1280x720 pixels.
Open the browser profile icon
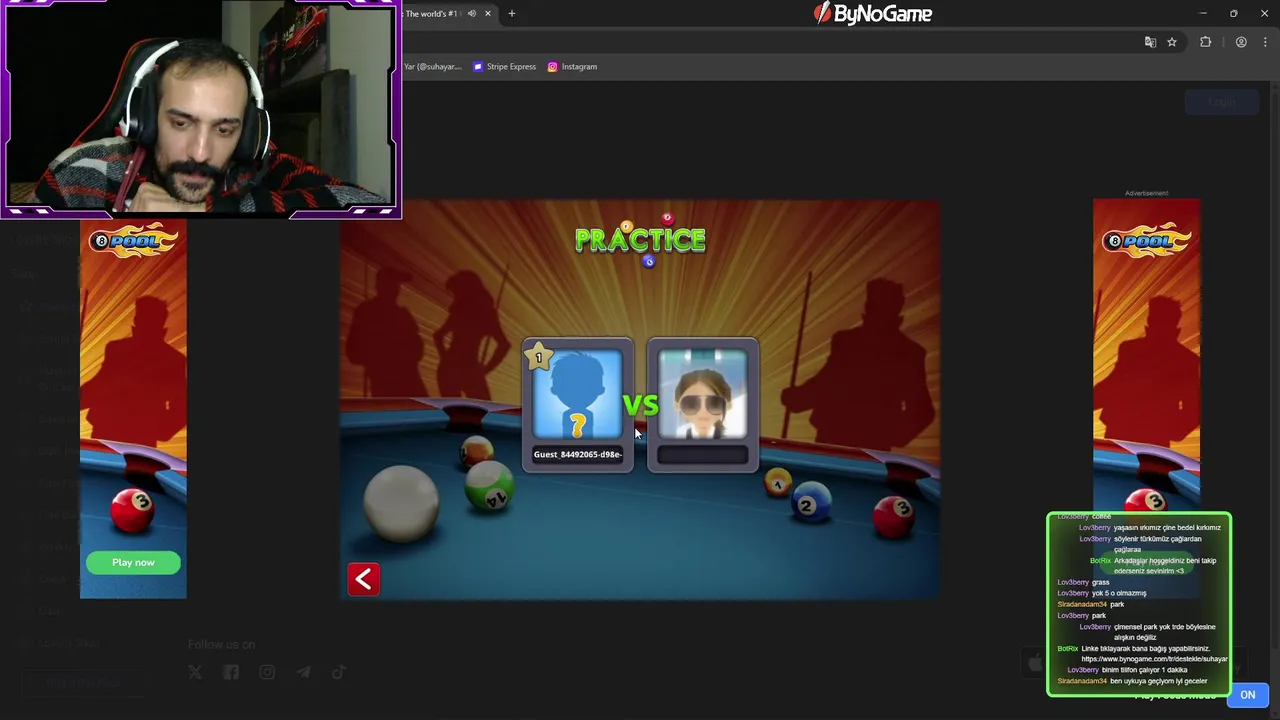click(1241, 42)
